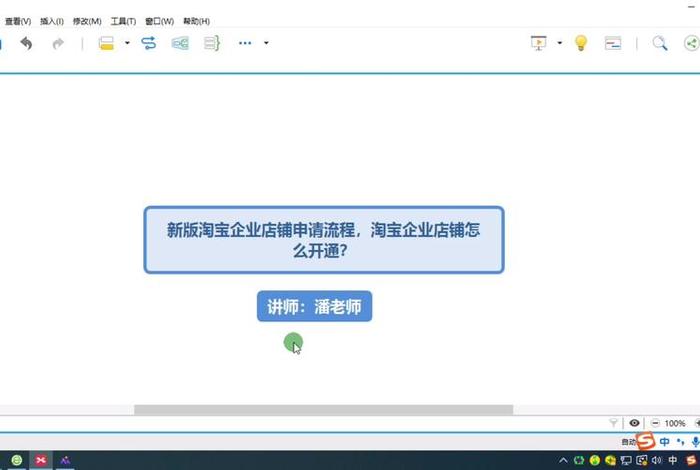Click the display settings tray icon

(x=642, y=460)
